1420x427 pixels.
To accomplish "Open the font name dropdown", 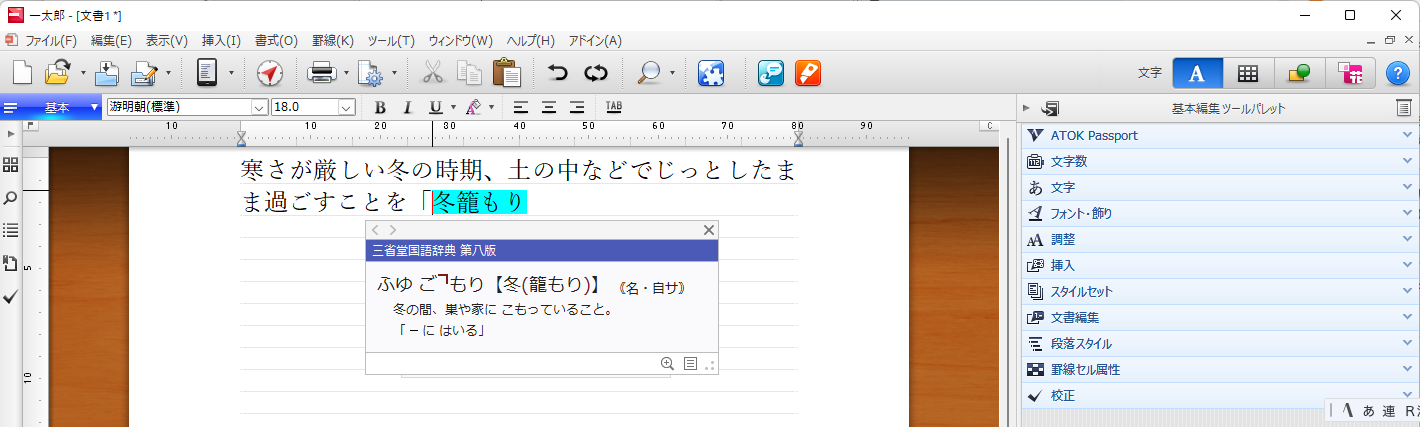I will [x=259, y=107].
